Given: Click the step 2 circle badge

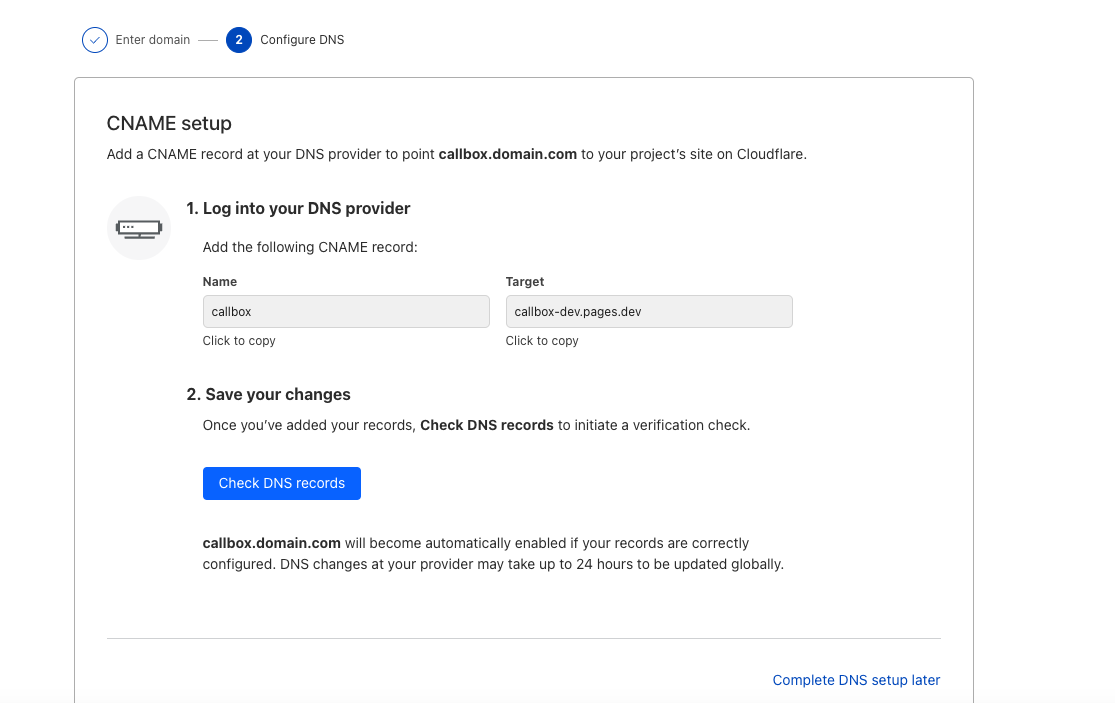Looking at the screenshot, I should click(x=238, y=40).
